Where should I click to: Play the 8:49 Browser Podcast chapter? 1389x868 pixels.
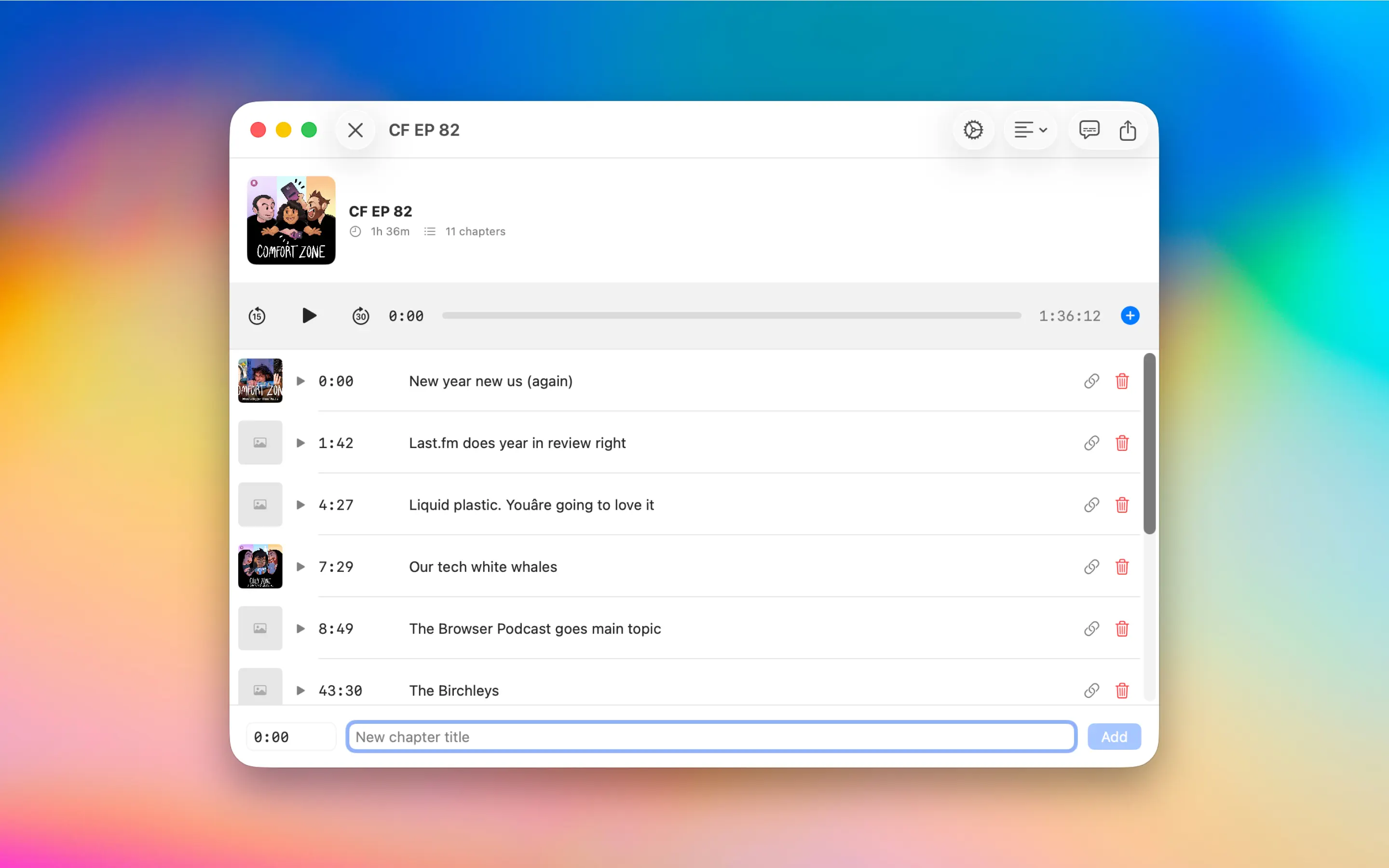[300, 629]
